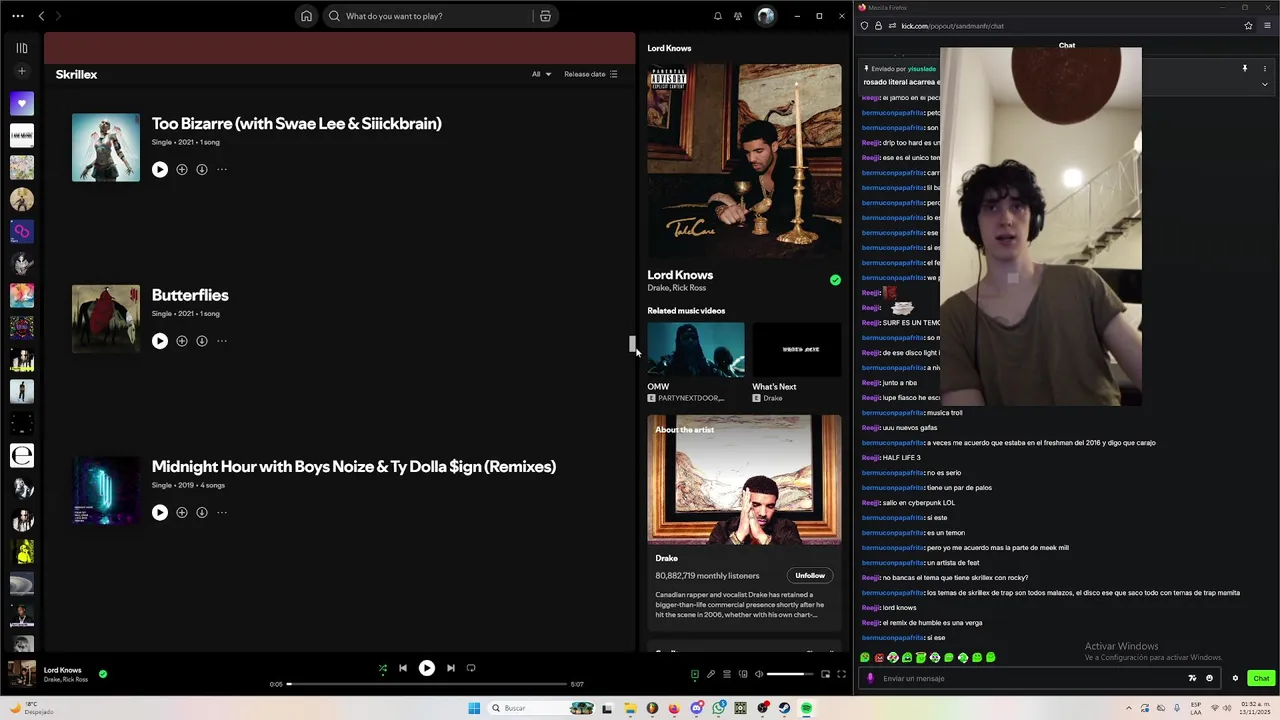Screen dimensions: 1280x720
Task: Download the Too Bizarre single
Action: [202, 169]
